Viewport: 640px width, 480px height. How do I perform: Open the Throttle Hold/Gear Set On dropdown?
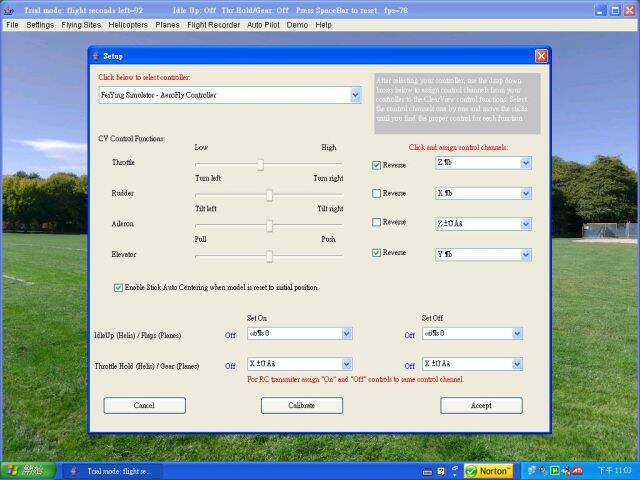pyautogui.click(x=347, y=364)
